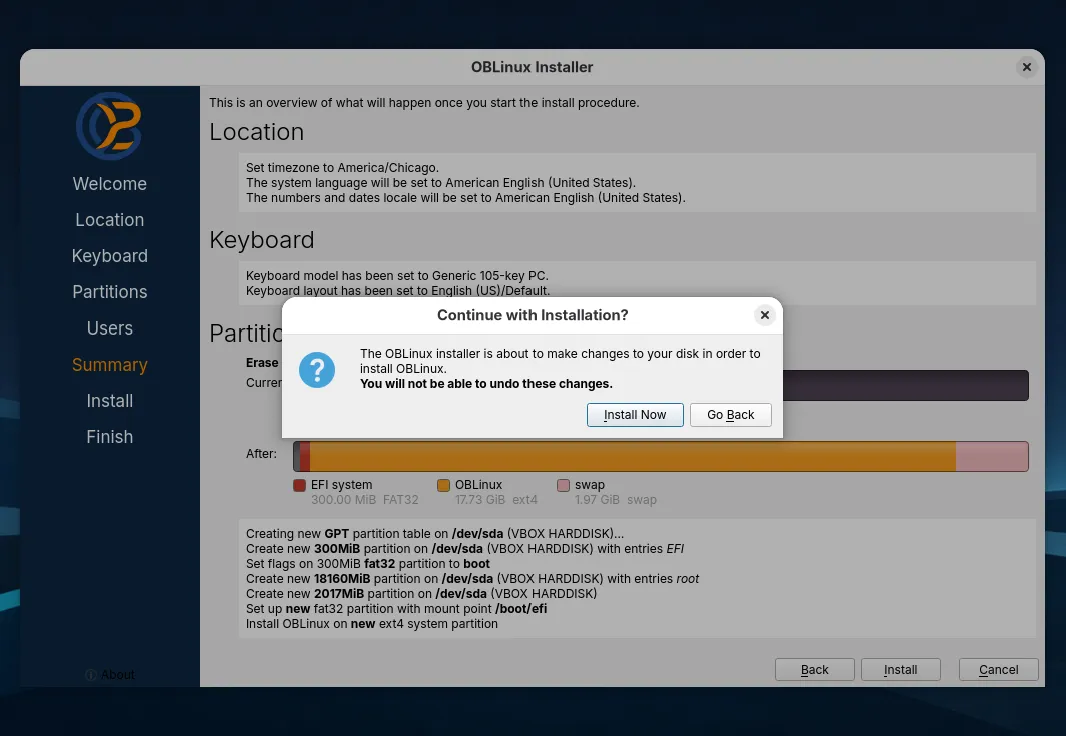
Task: Click the 'Set flags on 300MiB fat32' line
Action: coord(368,563)
